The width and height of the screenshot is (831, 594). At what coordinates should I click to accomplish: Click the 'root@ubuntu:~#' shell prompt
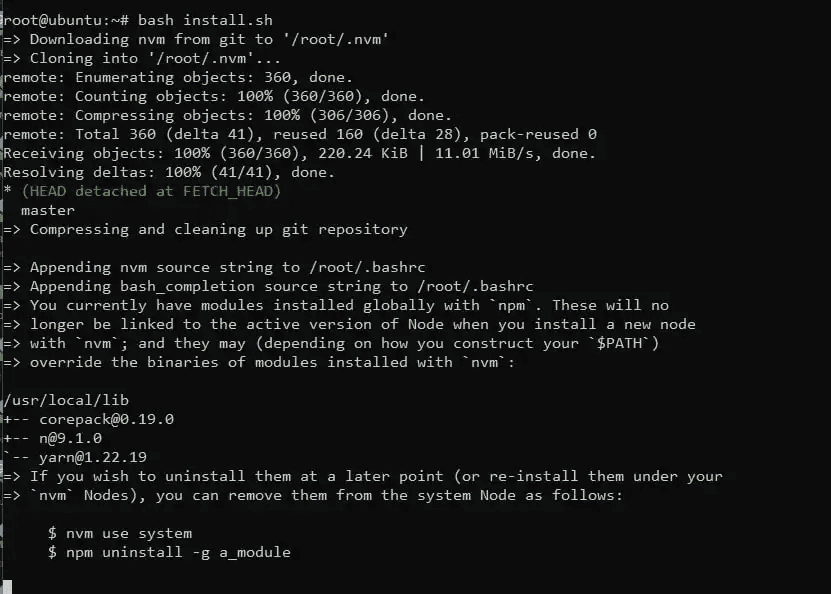coord(65,20)
